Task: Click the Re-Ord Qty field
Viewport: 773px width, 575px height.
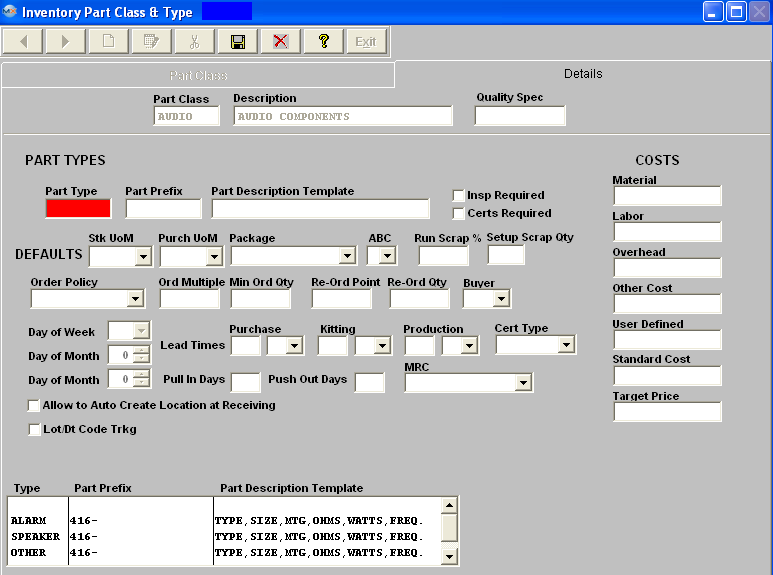Action: tap(420, 299)
